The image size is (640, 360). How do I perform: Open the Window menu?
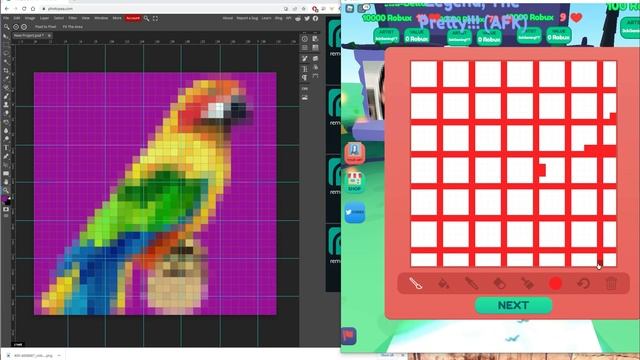101,18
